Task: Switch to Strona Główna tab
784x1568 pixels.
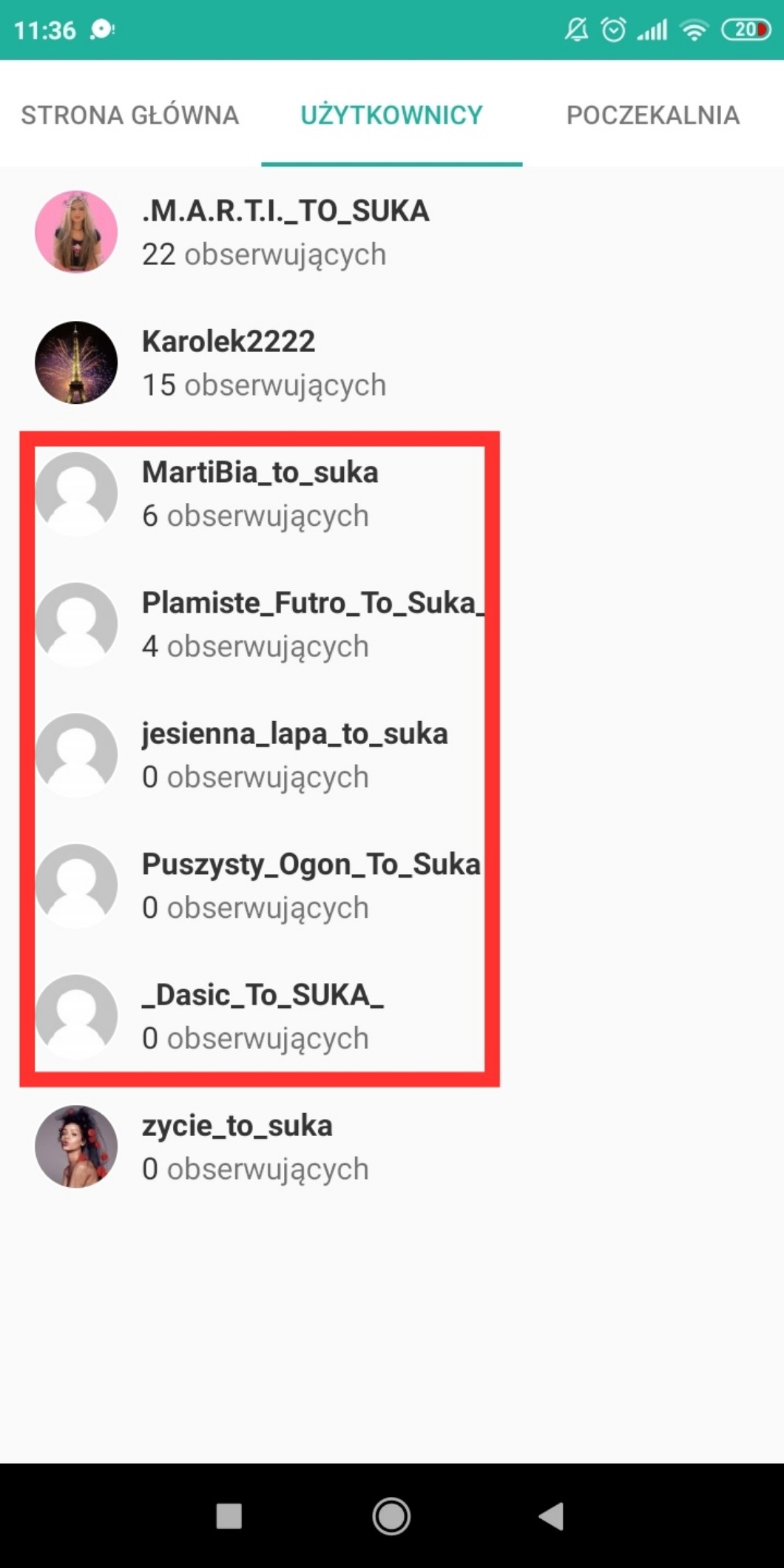Action: tap(130, 115)
